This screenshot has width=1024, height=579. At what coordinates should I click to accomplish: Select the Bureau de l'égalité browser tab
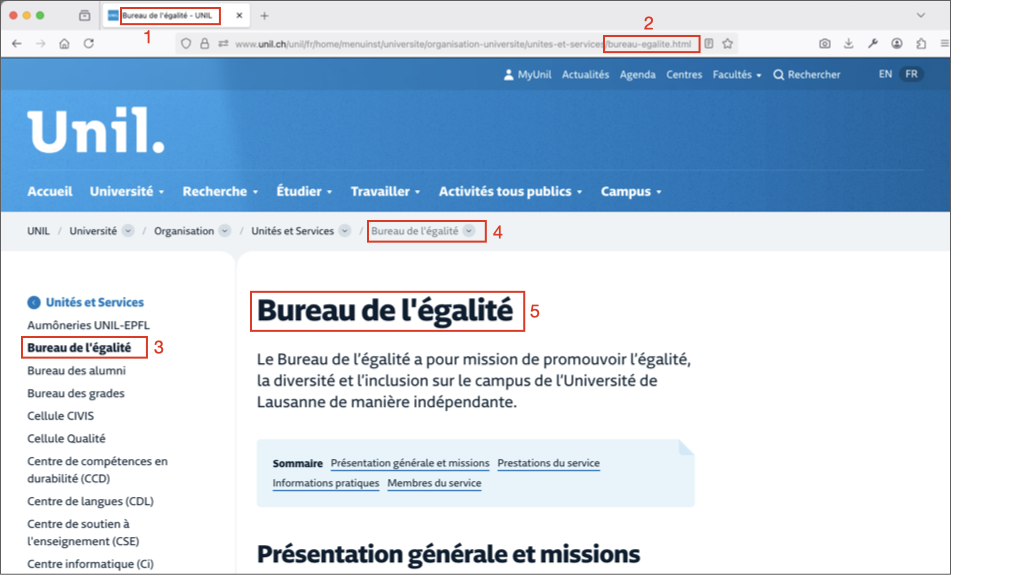pos(170,16)
